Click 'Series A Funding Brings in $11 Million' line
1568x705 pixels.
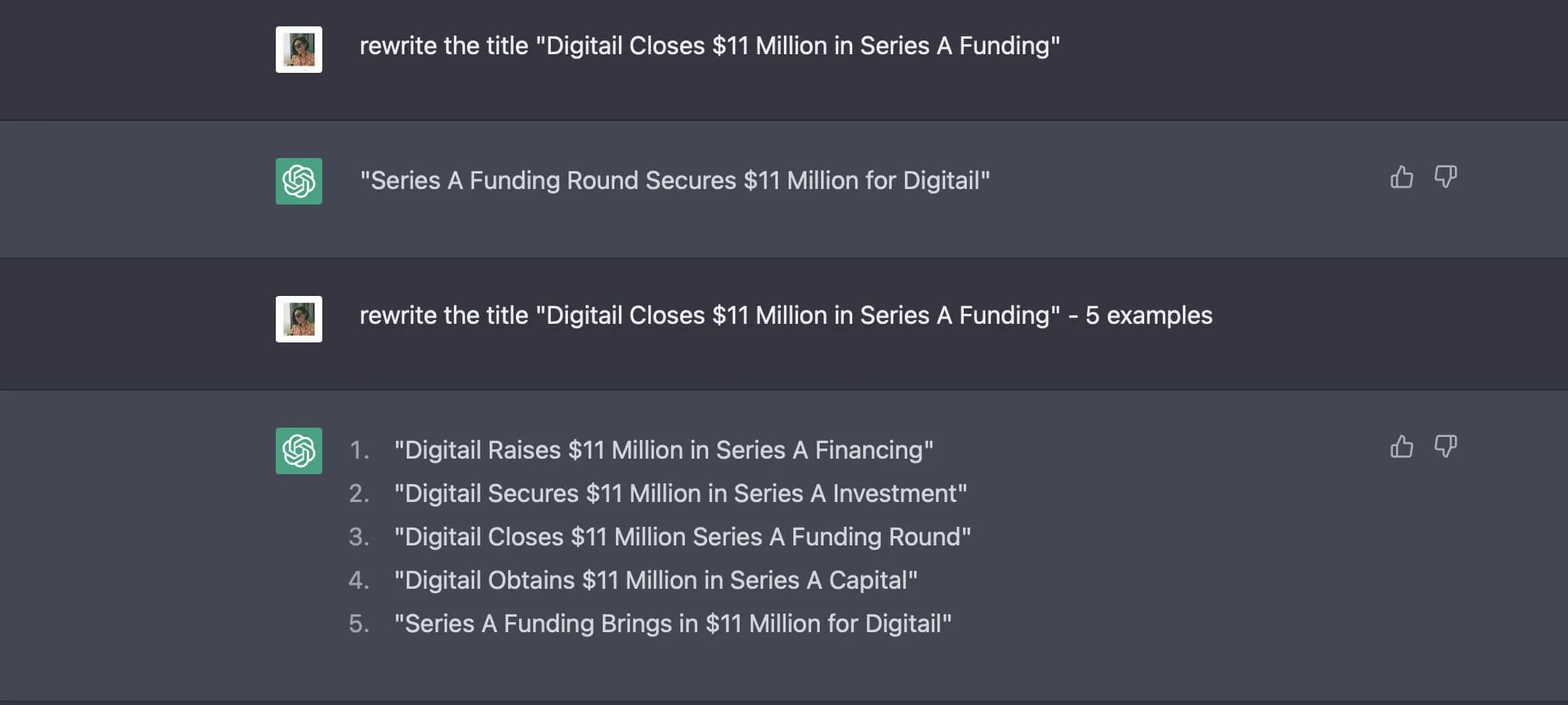[673, 624]
